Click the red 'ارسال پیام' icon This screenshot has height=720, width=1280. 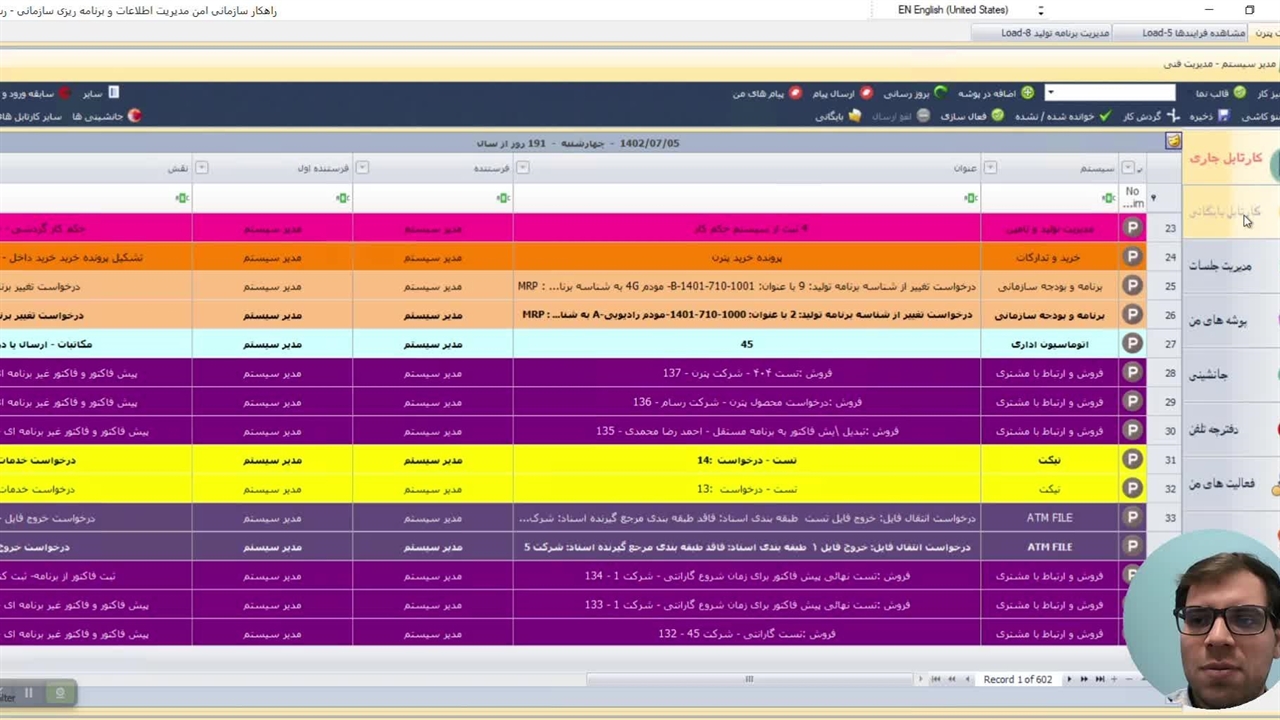pyautogui.click(x=867, y=93)
